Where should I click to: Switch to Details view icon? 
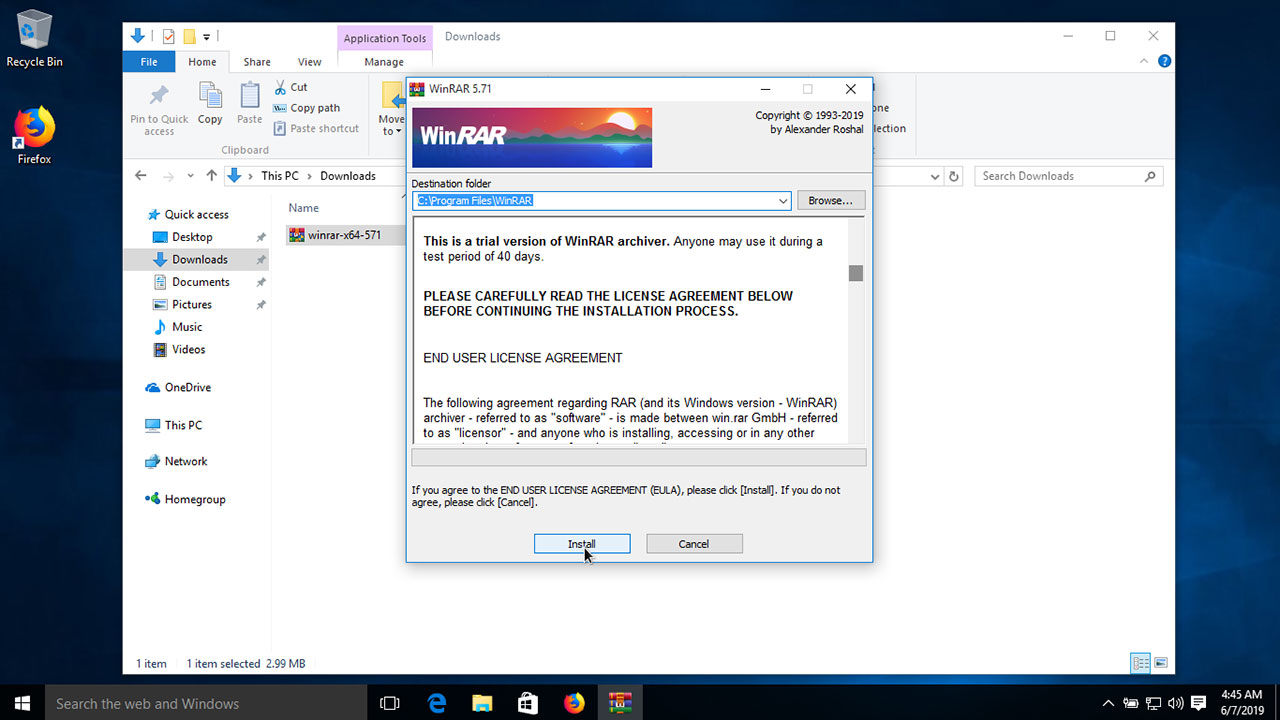[x=1140, y=663]
